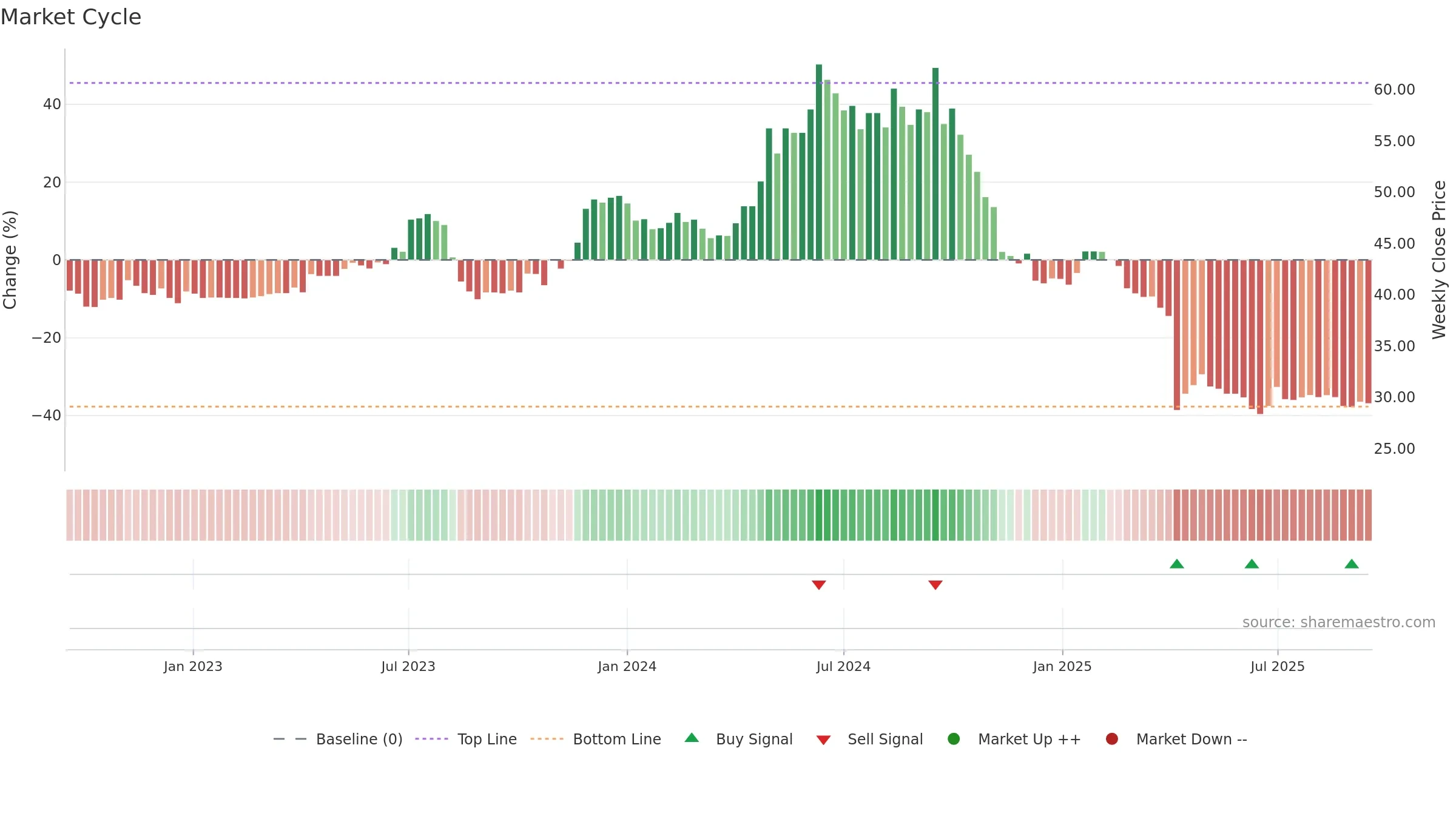Click the Jan 2024 axis label

pos(627,666)
